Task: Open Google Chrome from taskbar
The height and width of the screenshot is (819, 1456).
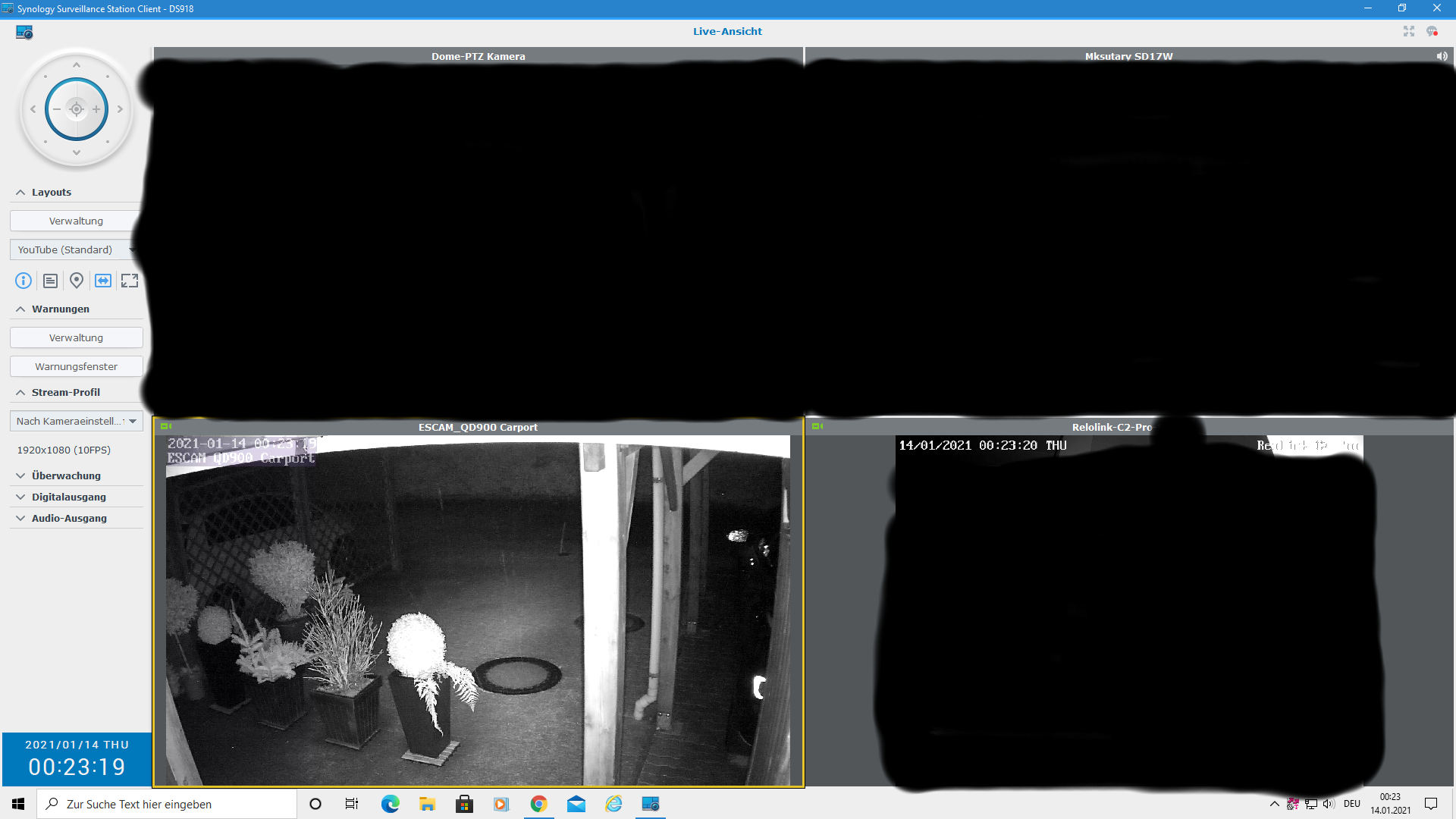Action: point(538,804)
